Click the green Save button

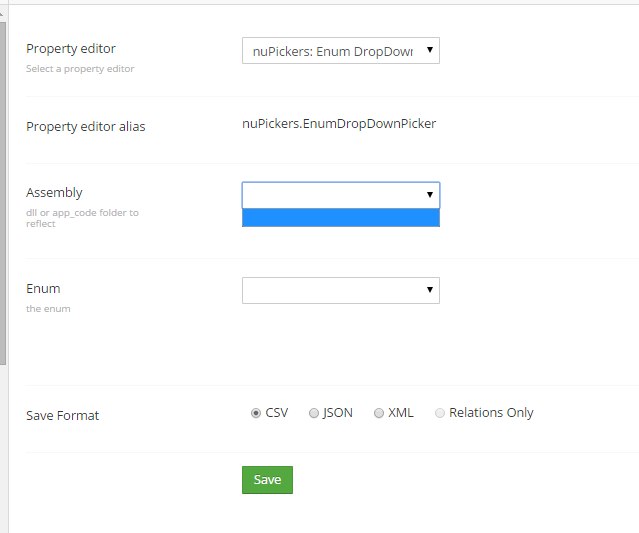[x=267, y=480]
